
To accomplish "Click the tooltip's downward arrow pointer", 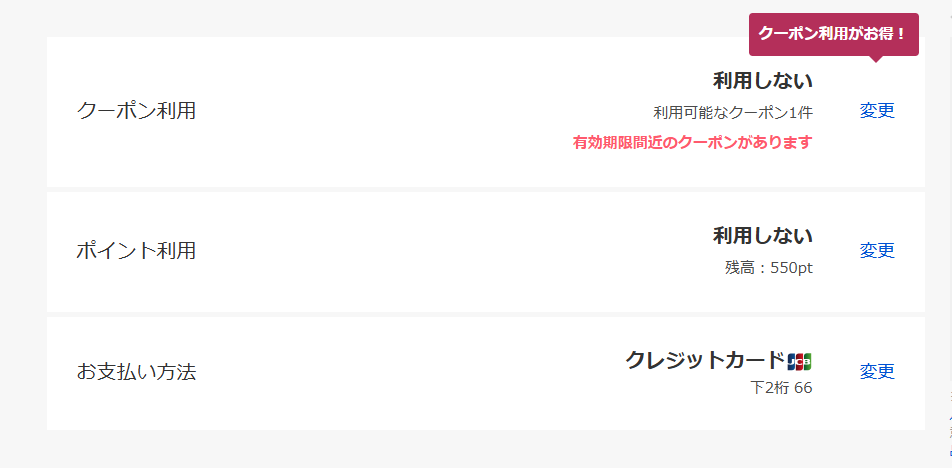I will [876, 58].
